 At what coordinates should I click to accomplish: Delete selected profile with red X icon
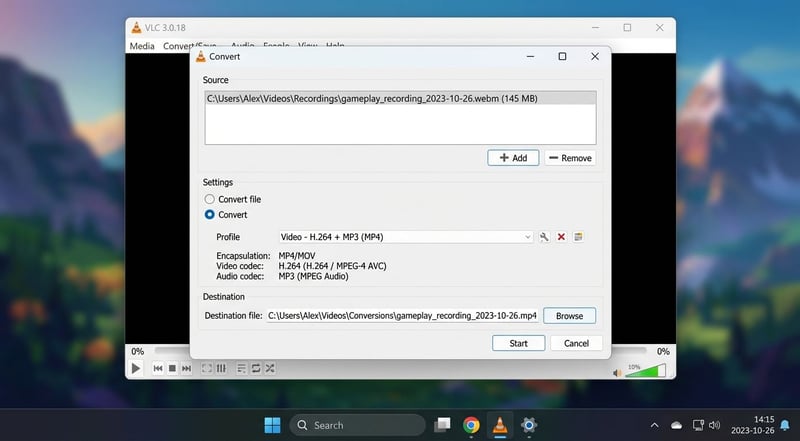click(x=561, y=237)
